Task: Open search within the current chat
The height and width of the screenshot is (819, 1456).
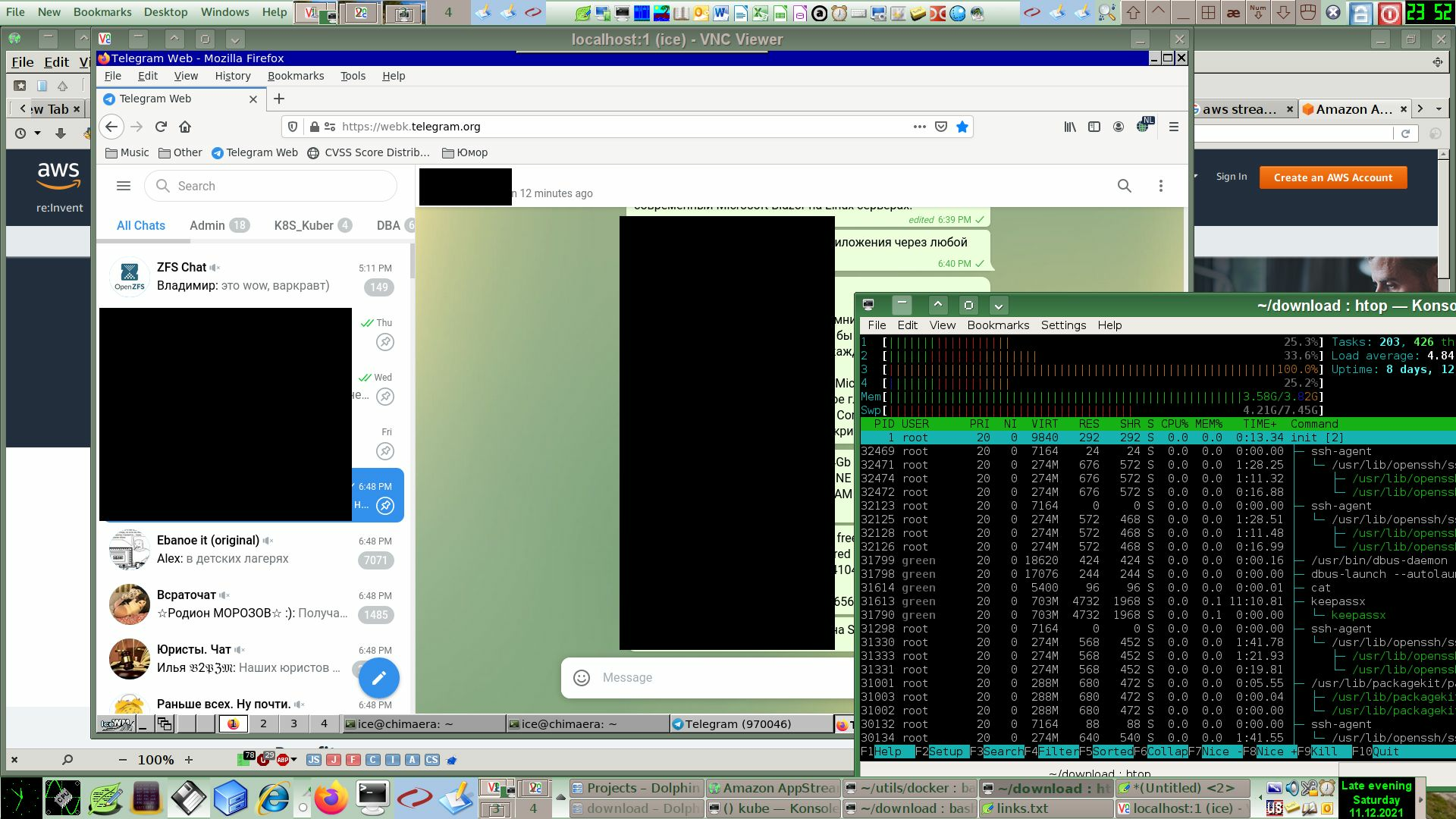Action: click(1124, 186)
